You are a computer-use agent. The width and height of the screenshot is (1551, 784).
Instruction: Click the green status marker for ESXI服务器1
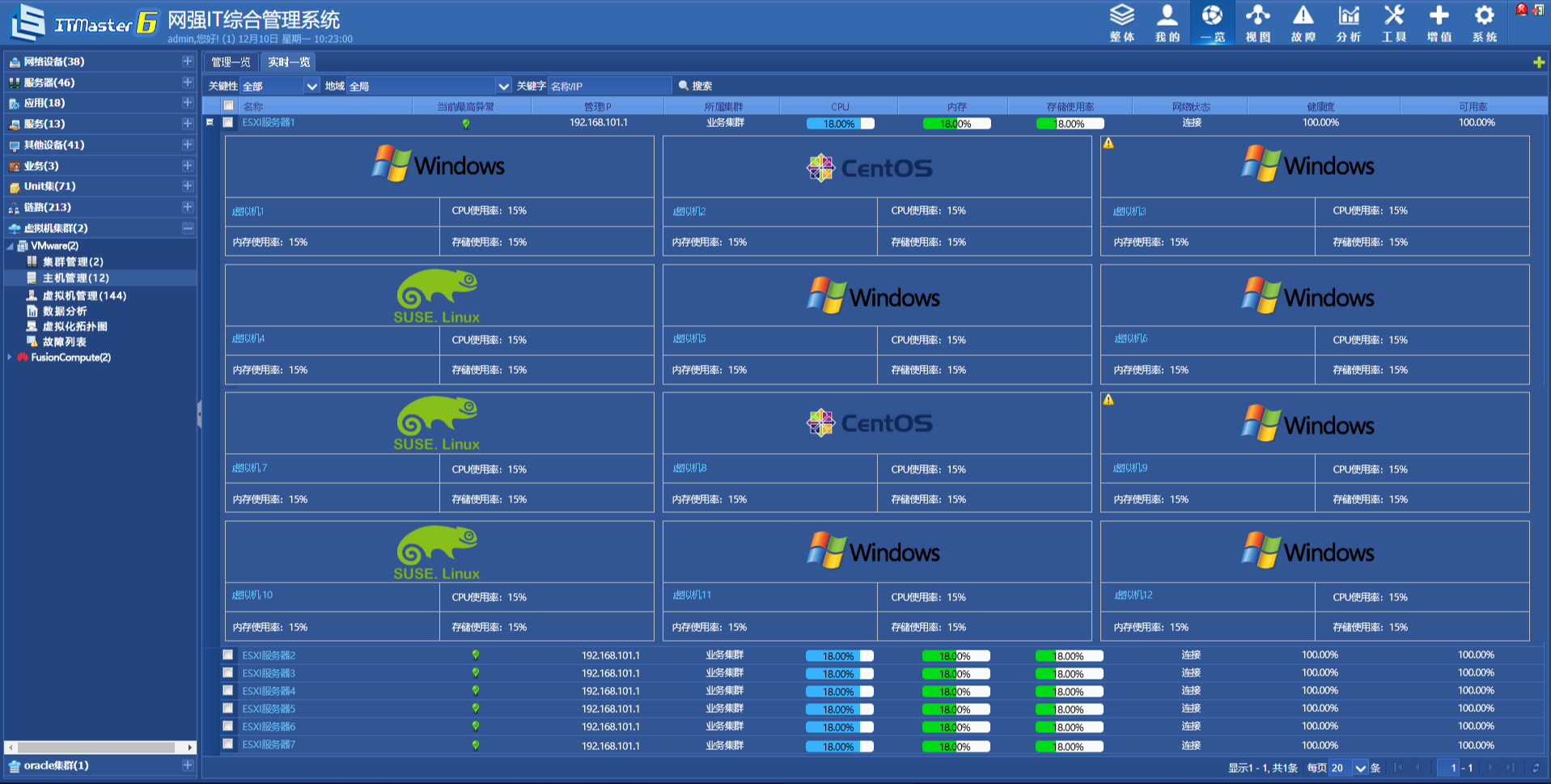coord(466,124)
